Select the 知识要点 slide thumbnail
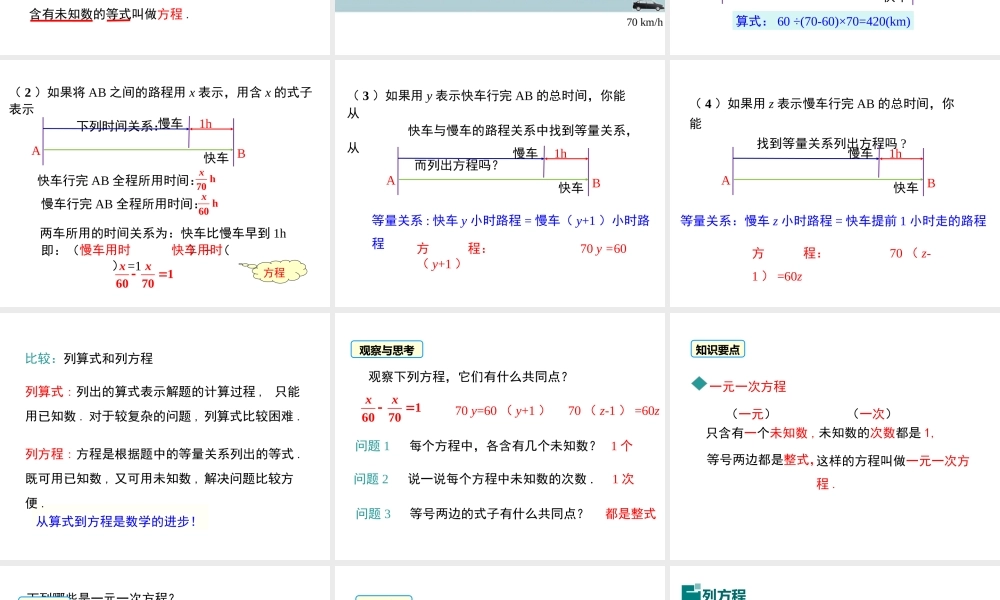The width and height of the screenshot is (1000, 600). coord(835,436)
